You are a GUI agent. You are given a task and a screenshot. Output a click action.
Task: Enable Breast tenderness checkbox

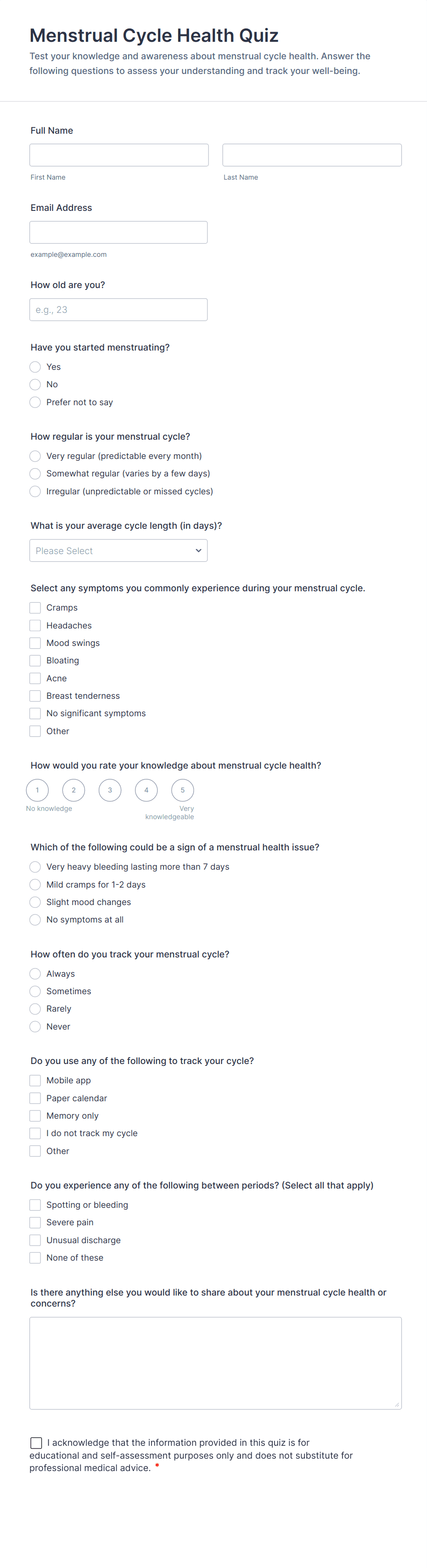pyautogui.click(x=35, y=696)
